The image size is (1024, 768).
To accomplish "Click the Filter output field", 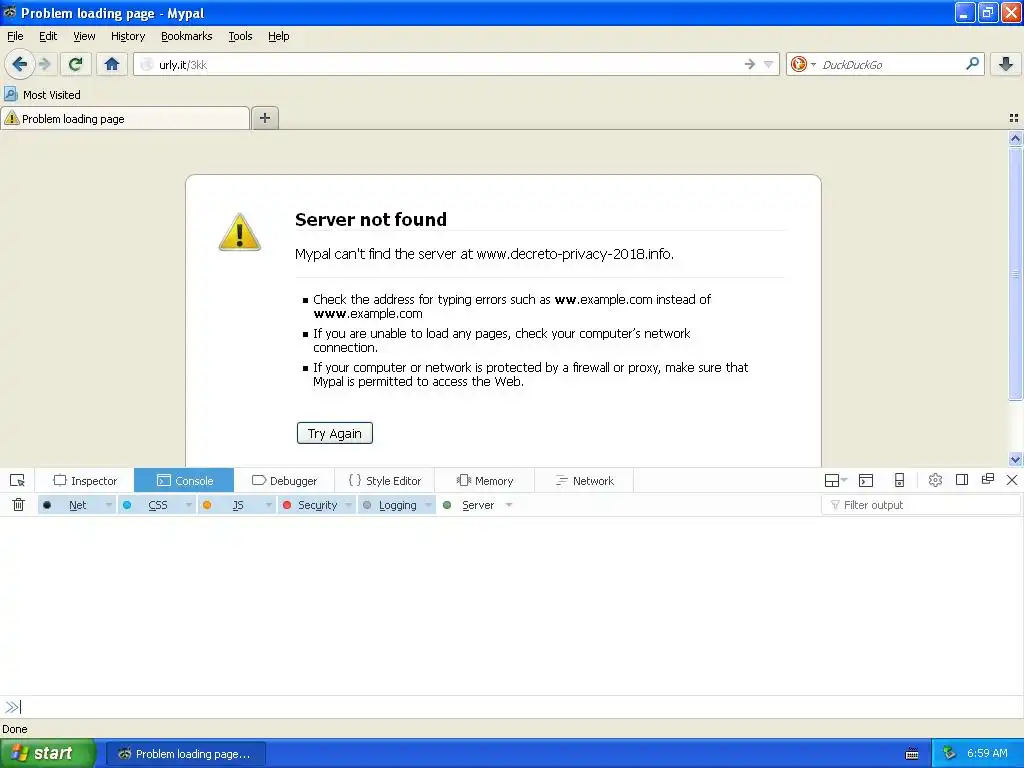I will tap(921, 505).
